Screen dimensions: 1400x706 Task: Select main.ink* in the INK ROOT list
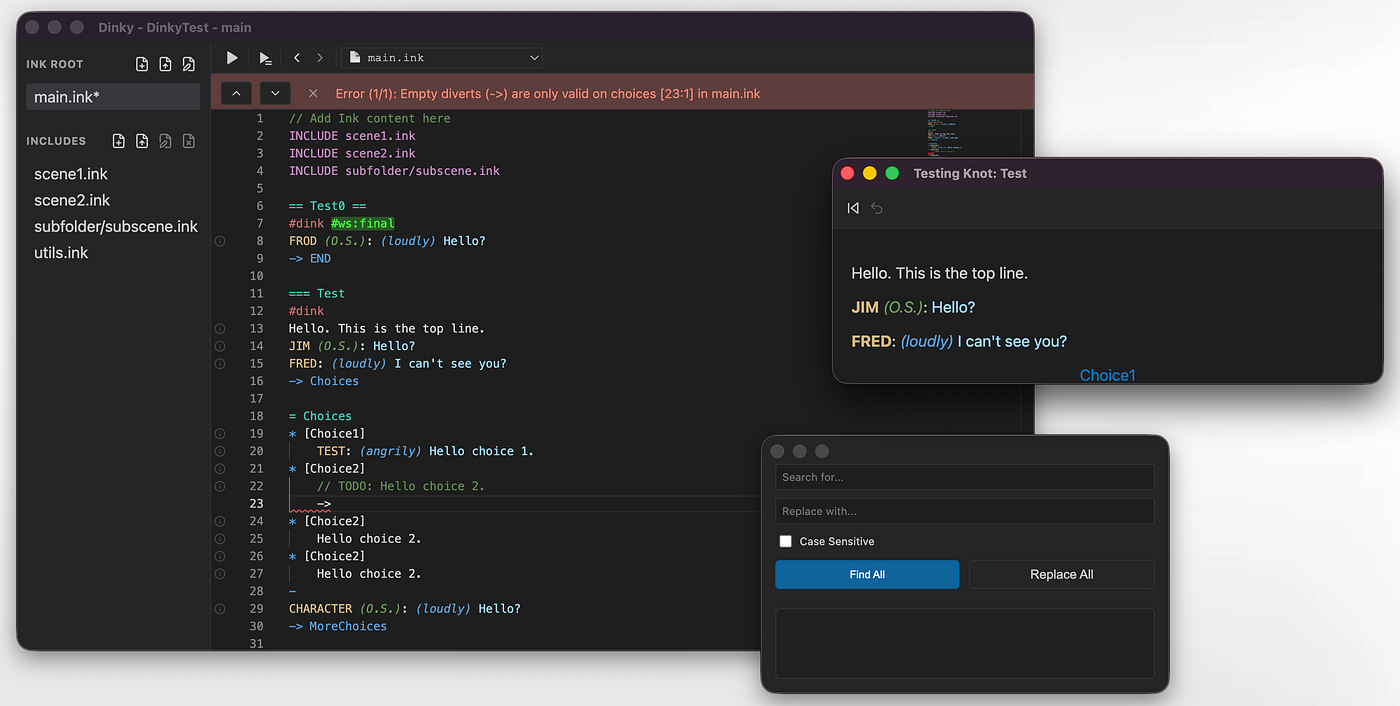click(113, 97)
